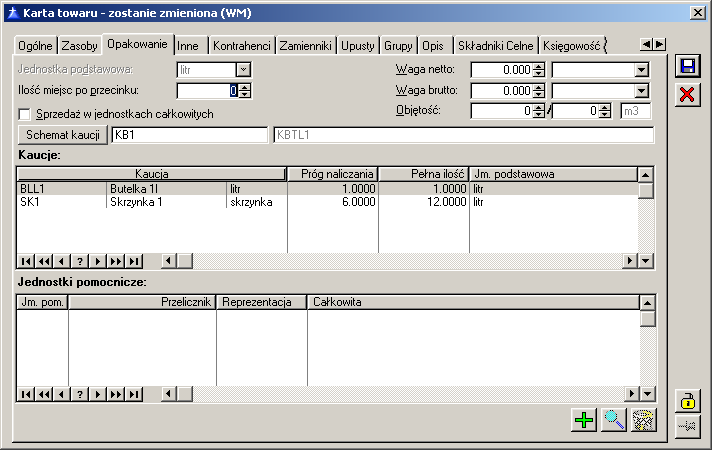Click Pełna ilość column header
Viewport: 712px width, 450px height.
[424, 174]
